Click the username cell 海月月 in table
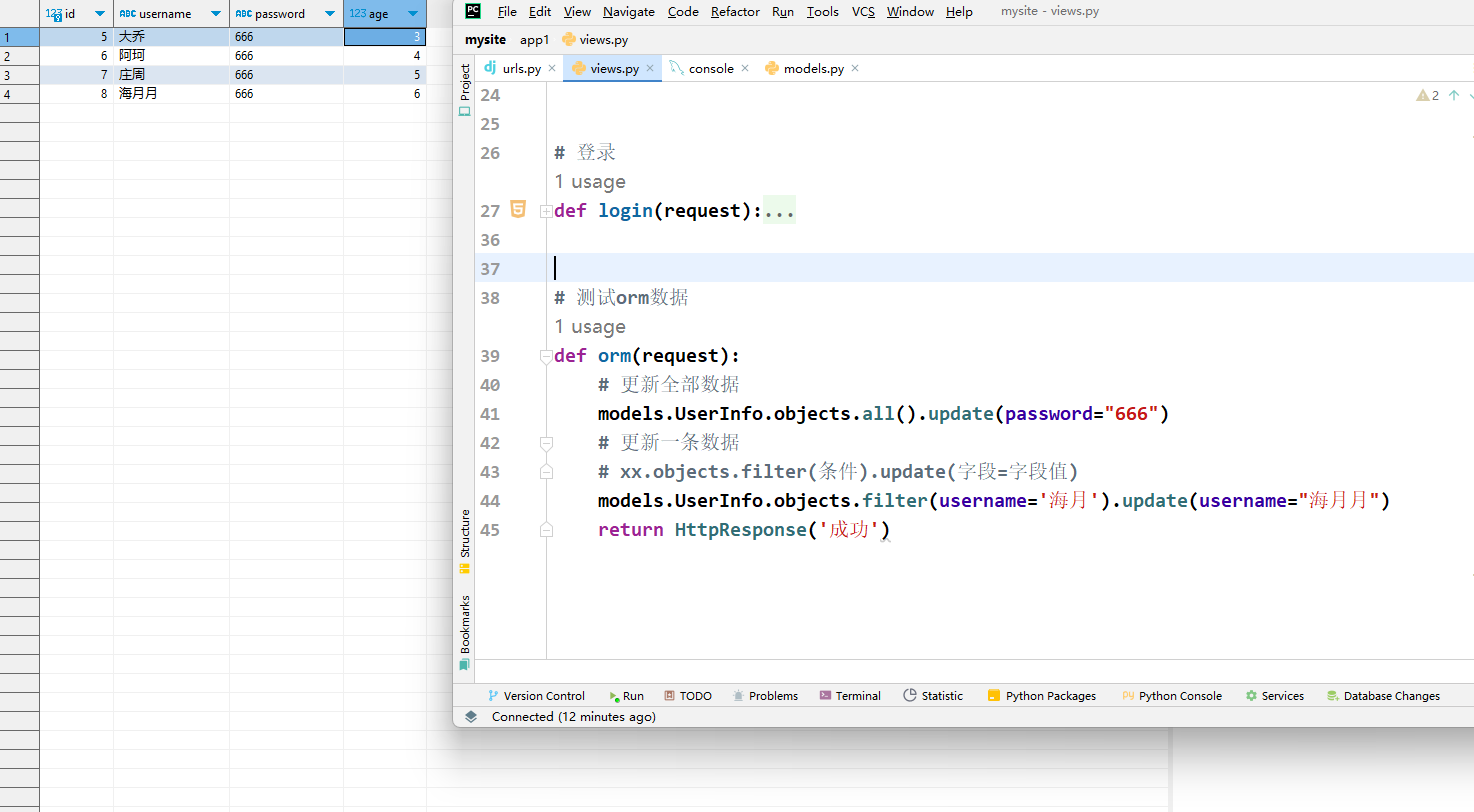 171,94
